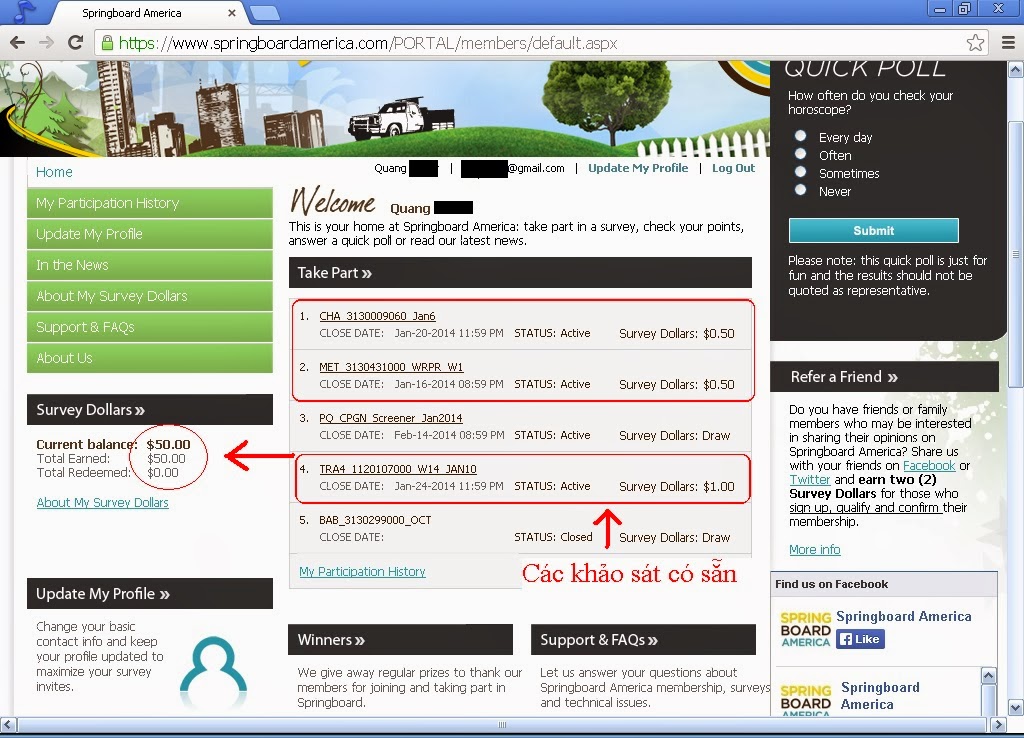The width and height of the screenshot is (1024, 738).
Task: Click the Twitter share link
Action: [810, 479]
